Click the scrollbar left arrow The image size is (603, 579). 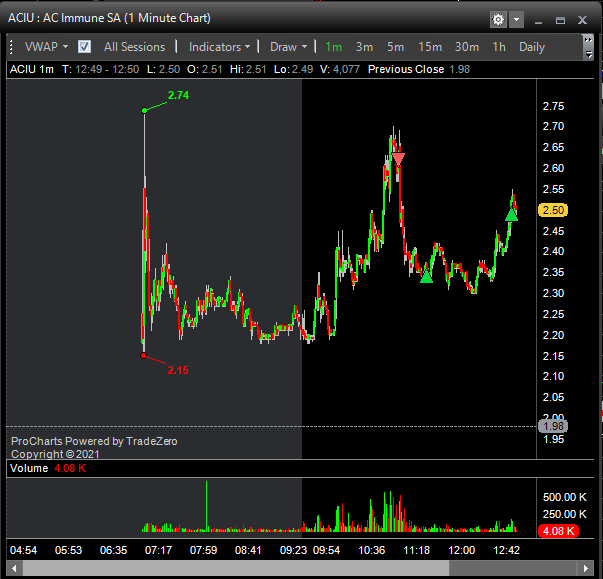14,568
